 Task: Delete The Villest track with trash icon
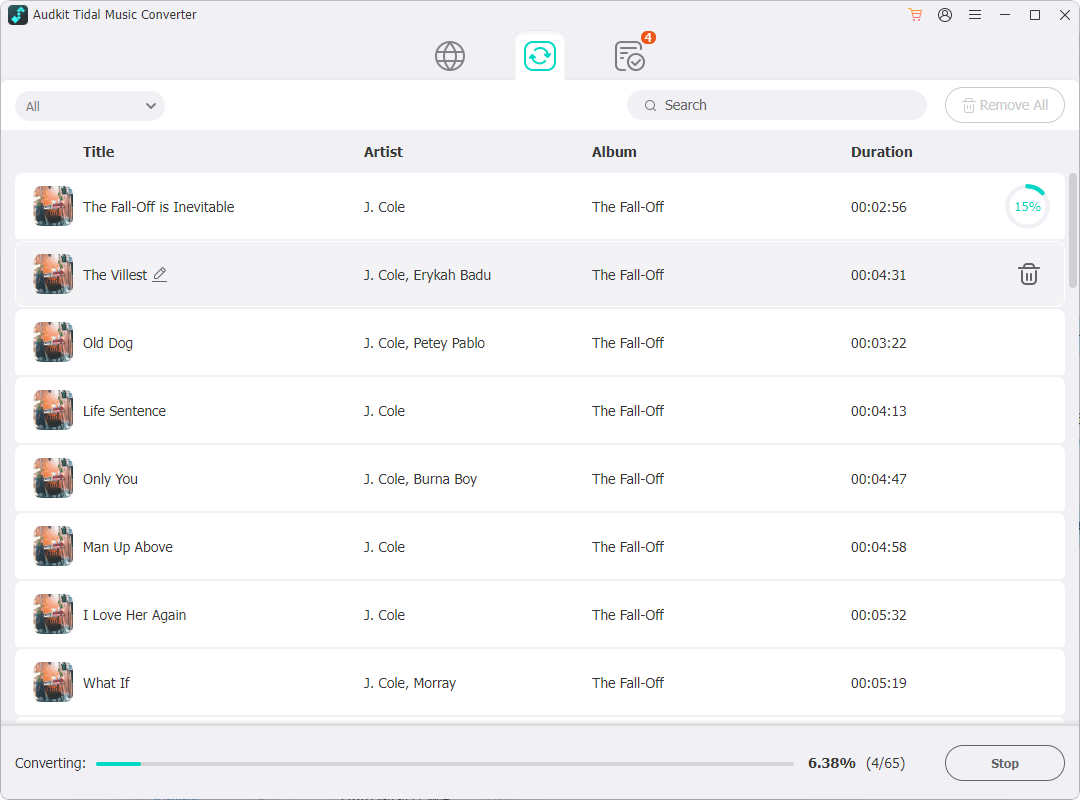coord(1028,274)
